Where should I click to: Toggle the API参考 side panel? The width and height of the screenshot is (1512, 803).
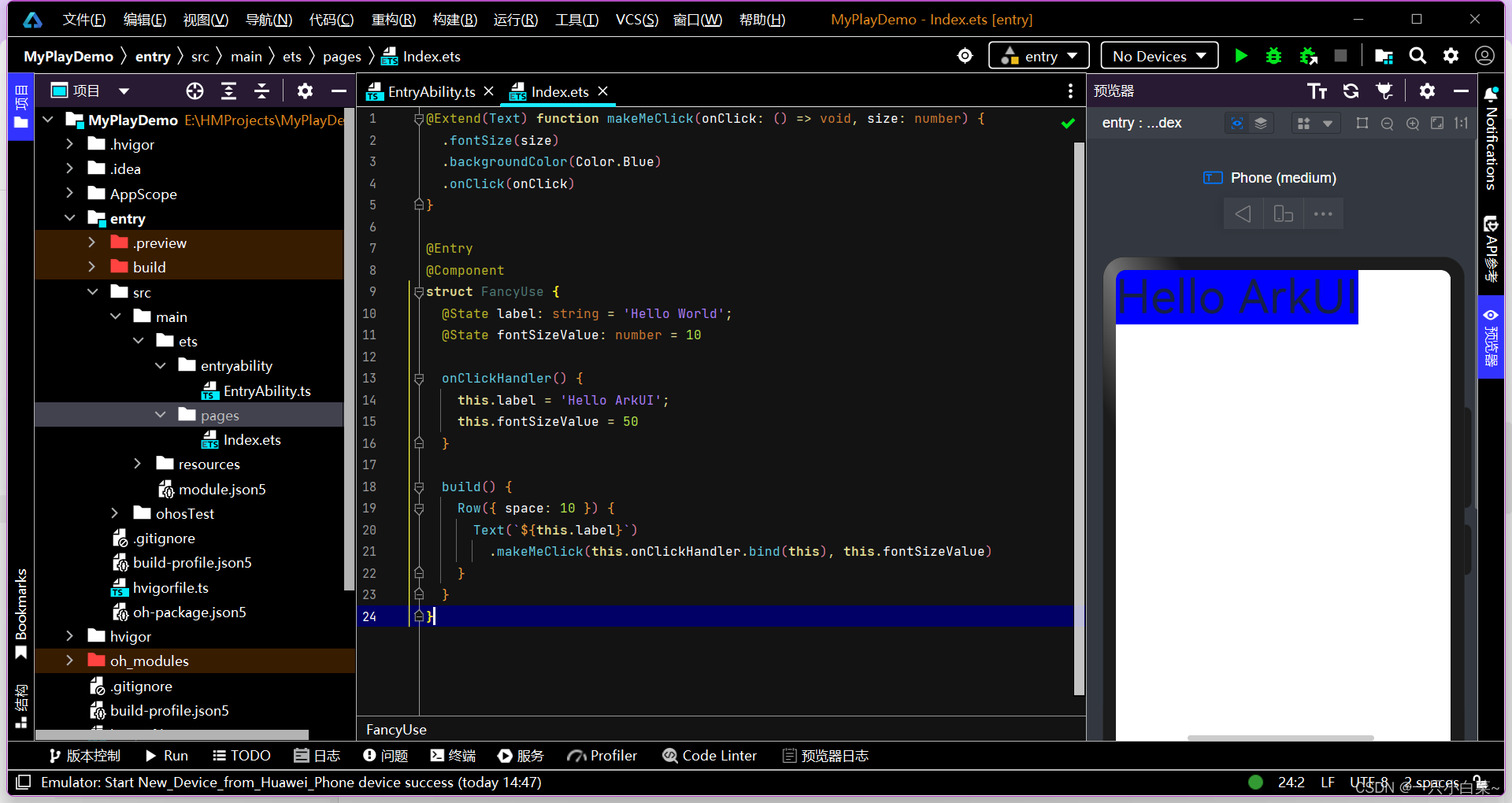1491,248
